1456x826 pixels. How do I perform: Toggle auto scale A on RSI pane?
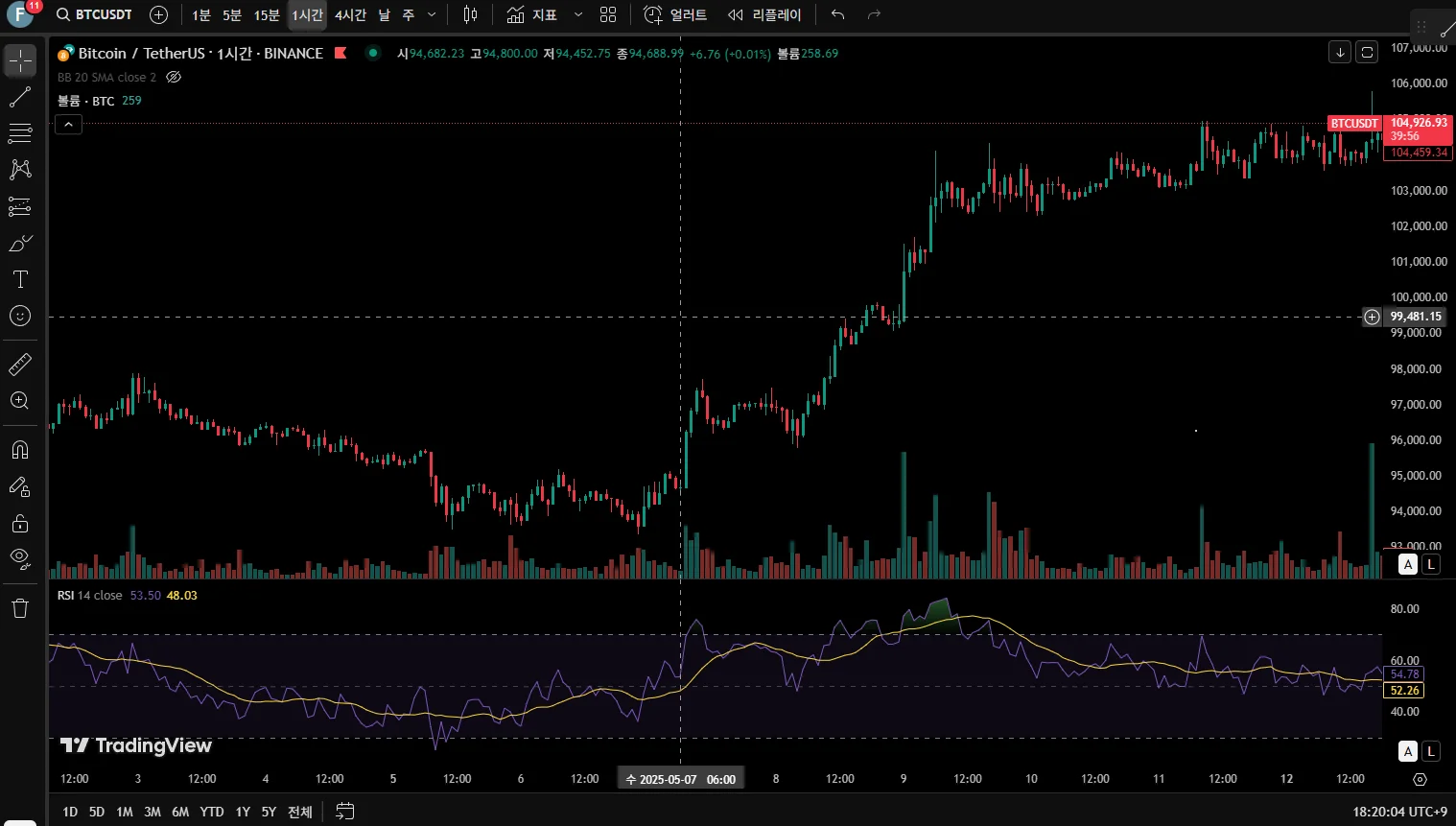pyautogui.click(x=1408, y=751)
